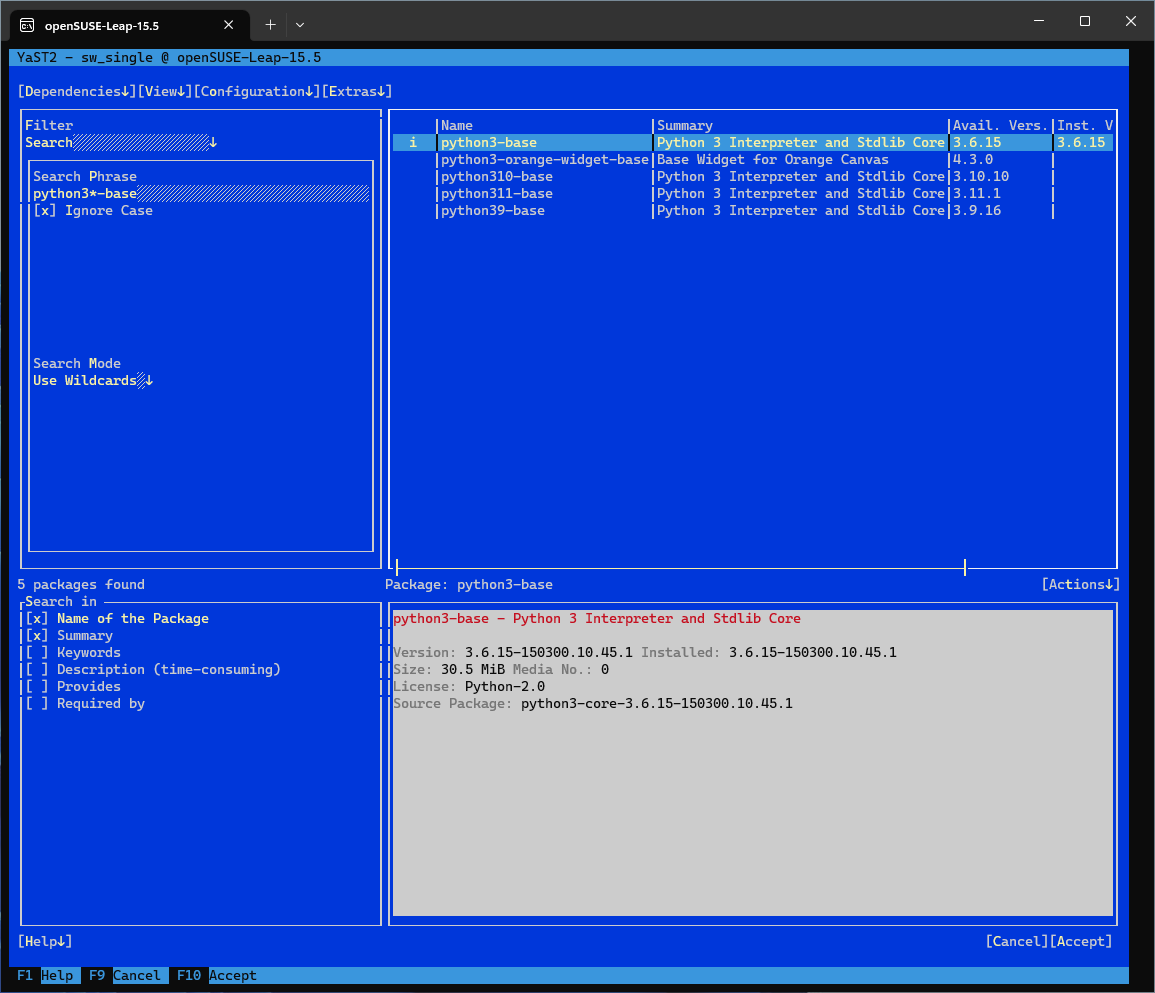
Task: Click the Name column header
Action: tap(457, 125)
